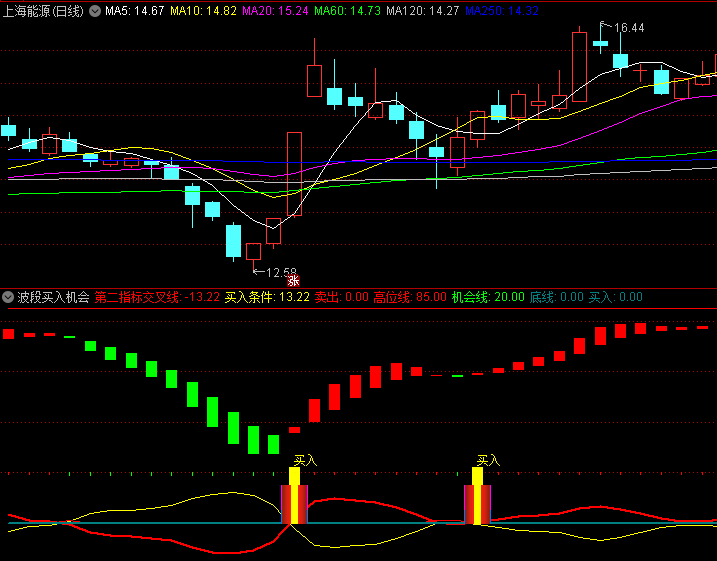Click the 高位线: 85.00 value
The height and width of the screenshot is (561, 717).
pos(410,297)
